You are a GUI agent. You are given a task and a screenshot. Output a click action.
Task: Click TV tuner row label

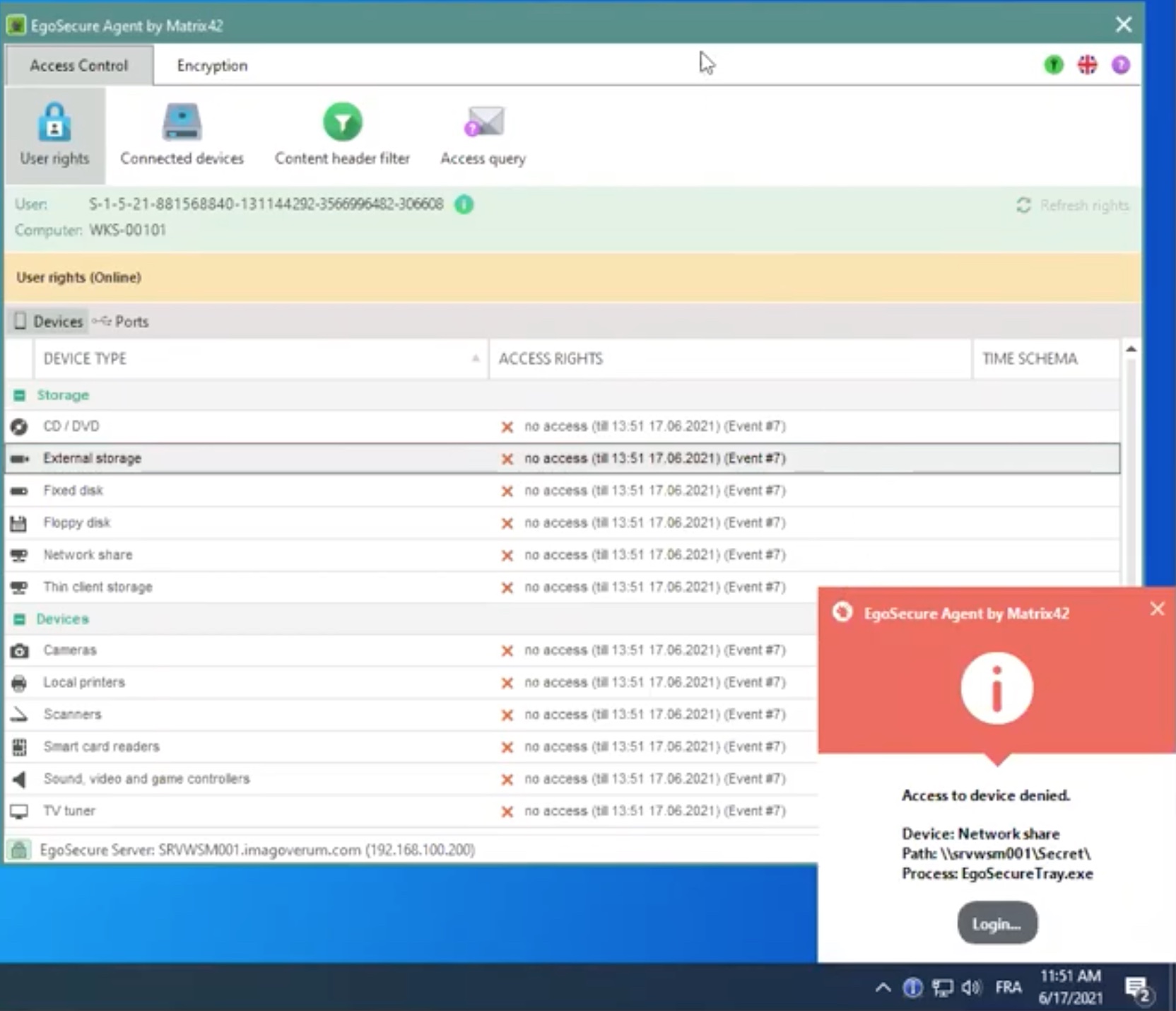[69, 811]
